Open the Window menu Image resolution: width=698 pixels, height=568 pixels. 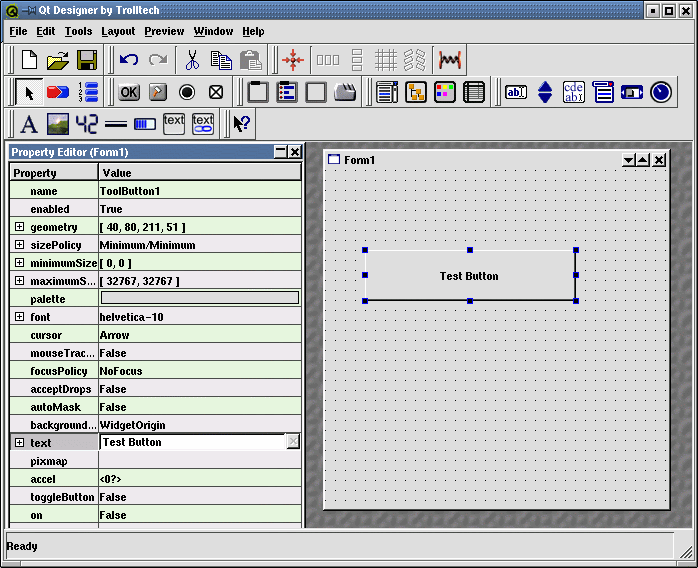(213, 32)
